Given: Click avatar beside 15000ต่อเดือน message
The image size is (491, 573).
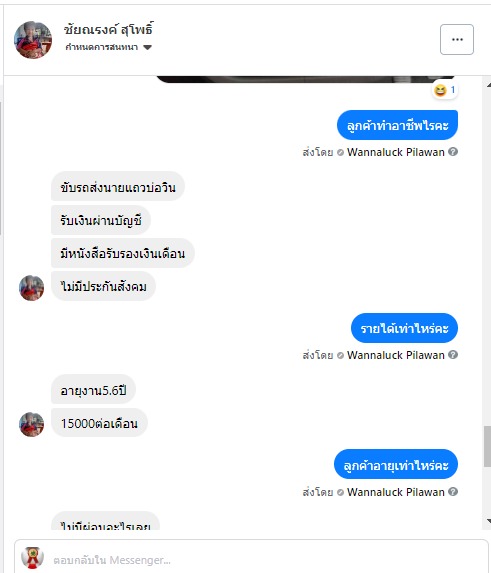Looking at the screenshot, I should 31,424.
